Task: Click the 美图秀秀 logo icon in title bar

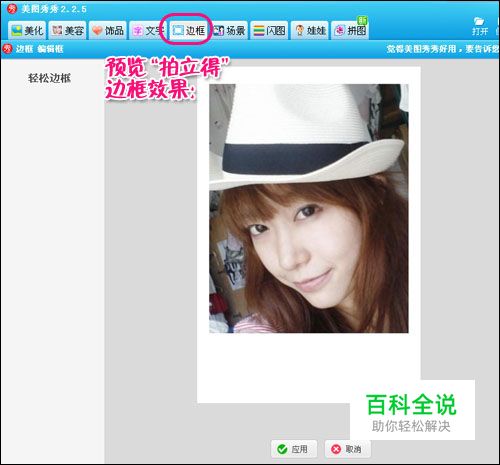Action: (x=12, y=9)
